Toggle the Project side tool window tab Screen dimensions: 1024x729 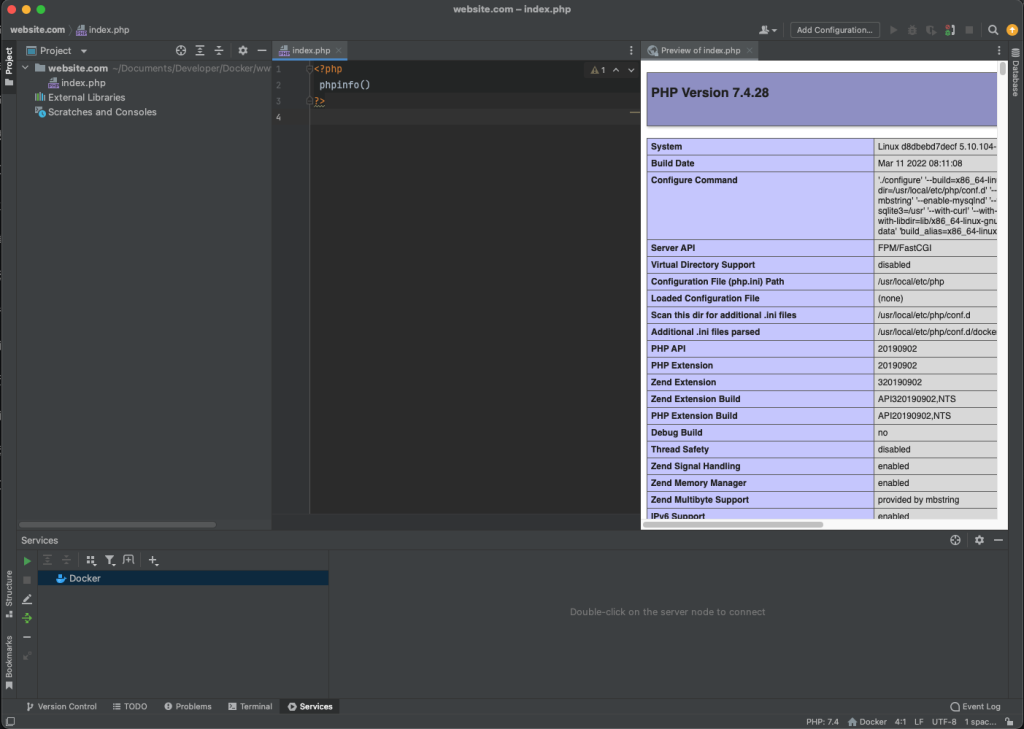click(x=8, y=66)
